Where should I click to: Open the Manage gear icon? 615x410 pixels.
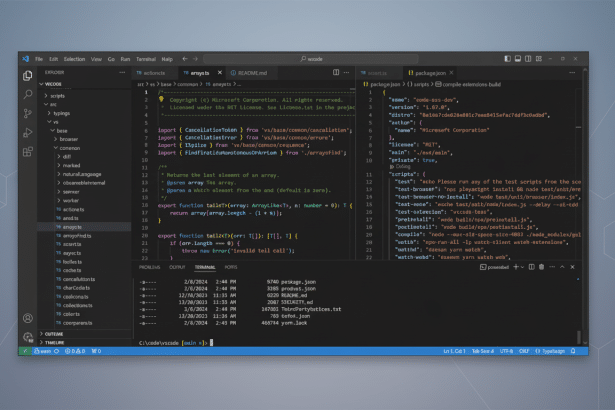click(27, 337)
